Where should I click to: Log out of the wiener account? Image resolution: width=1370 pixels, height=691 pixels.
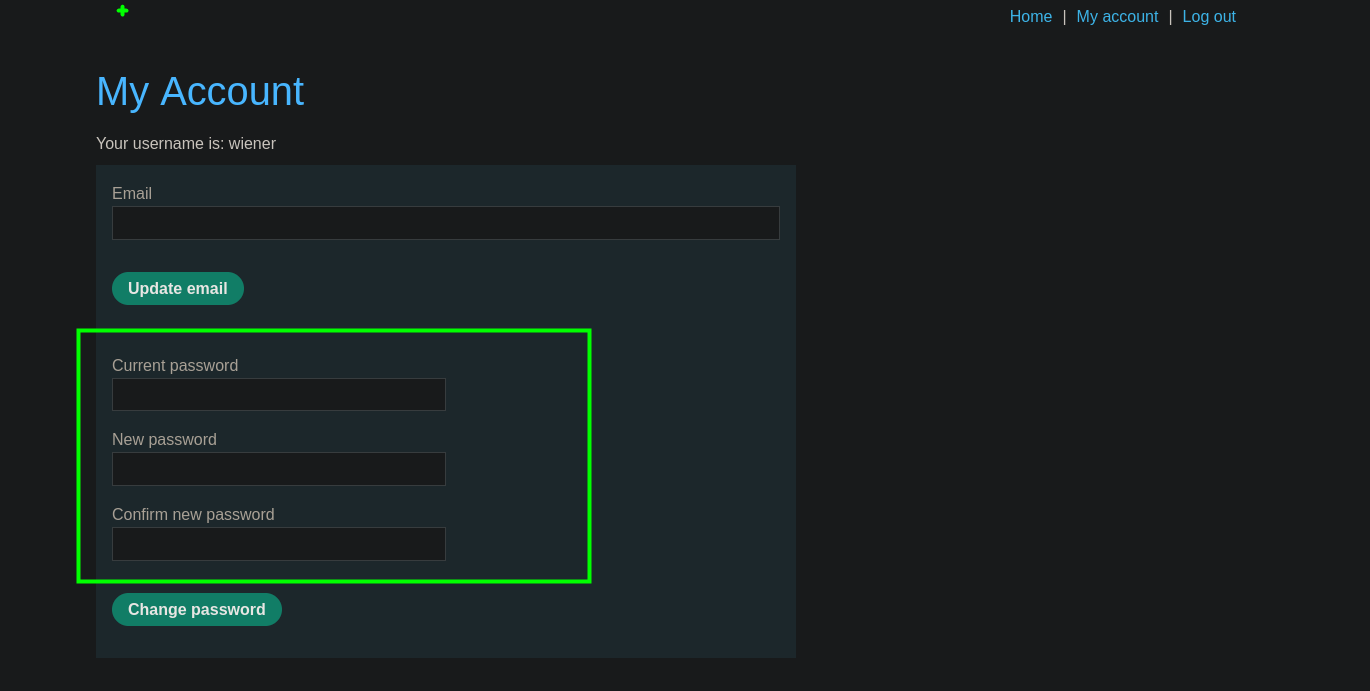(x=1208, y=17)
